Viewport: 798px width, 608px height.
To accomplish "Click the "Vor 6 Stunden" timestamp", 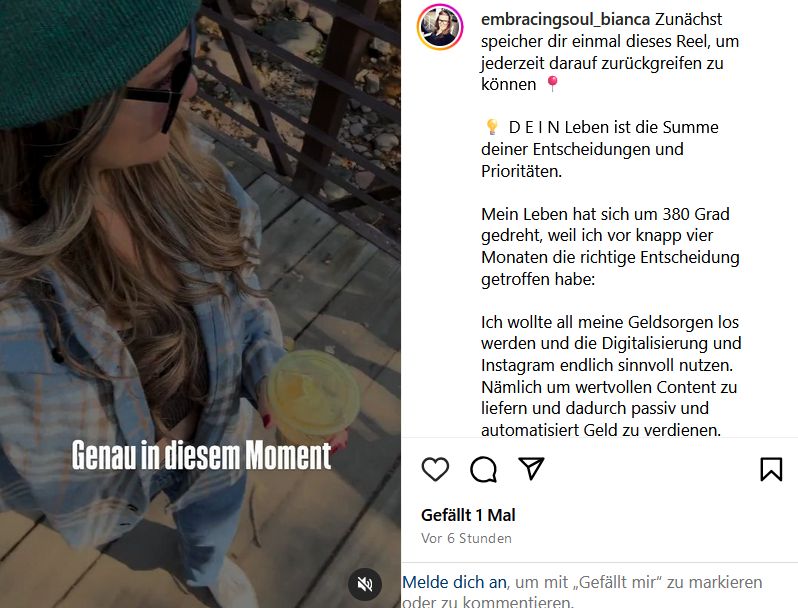I will coord(466,538).
